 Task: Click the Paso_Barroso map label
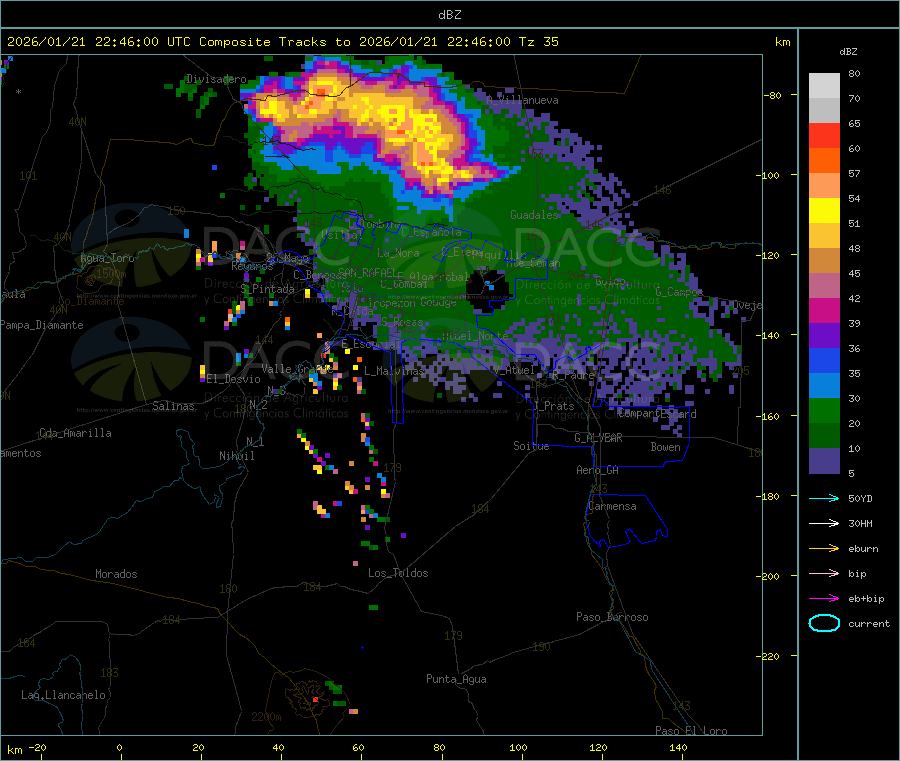click(612, 617)
